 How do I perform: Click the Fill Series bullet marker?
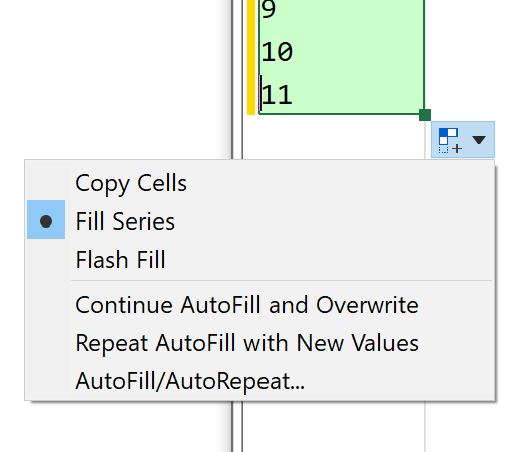click(x=46, y=221)
